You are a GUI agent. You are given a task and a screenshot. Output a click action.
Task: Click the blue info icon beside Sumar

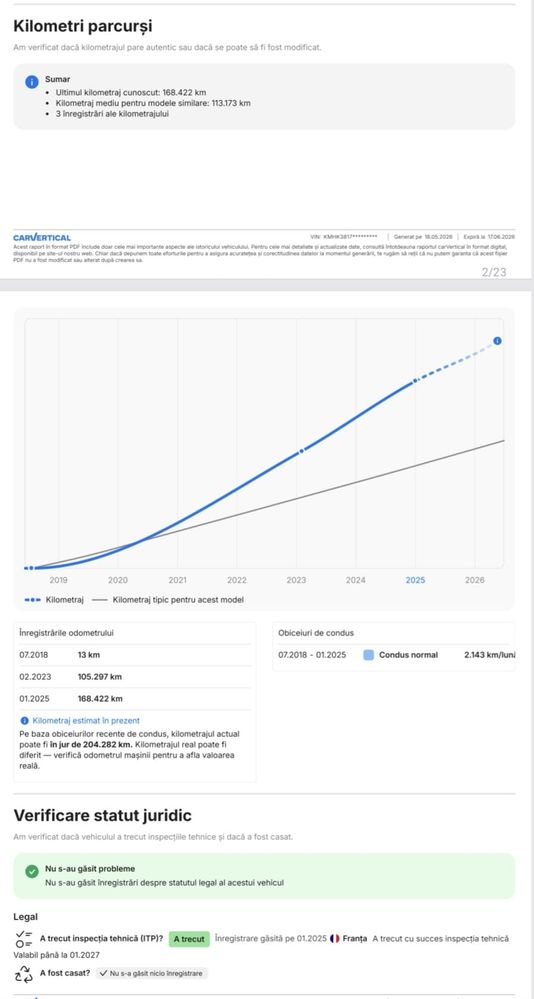pos(31,82)
